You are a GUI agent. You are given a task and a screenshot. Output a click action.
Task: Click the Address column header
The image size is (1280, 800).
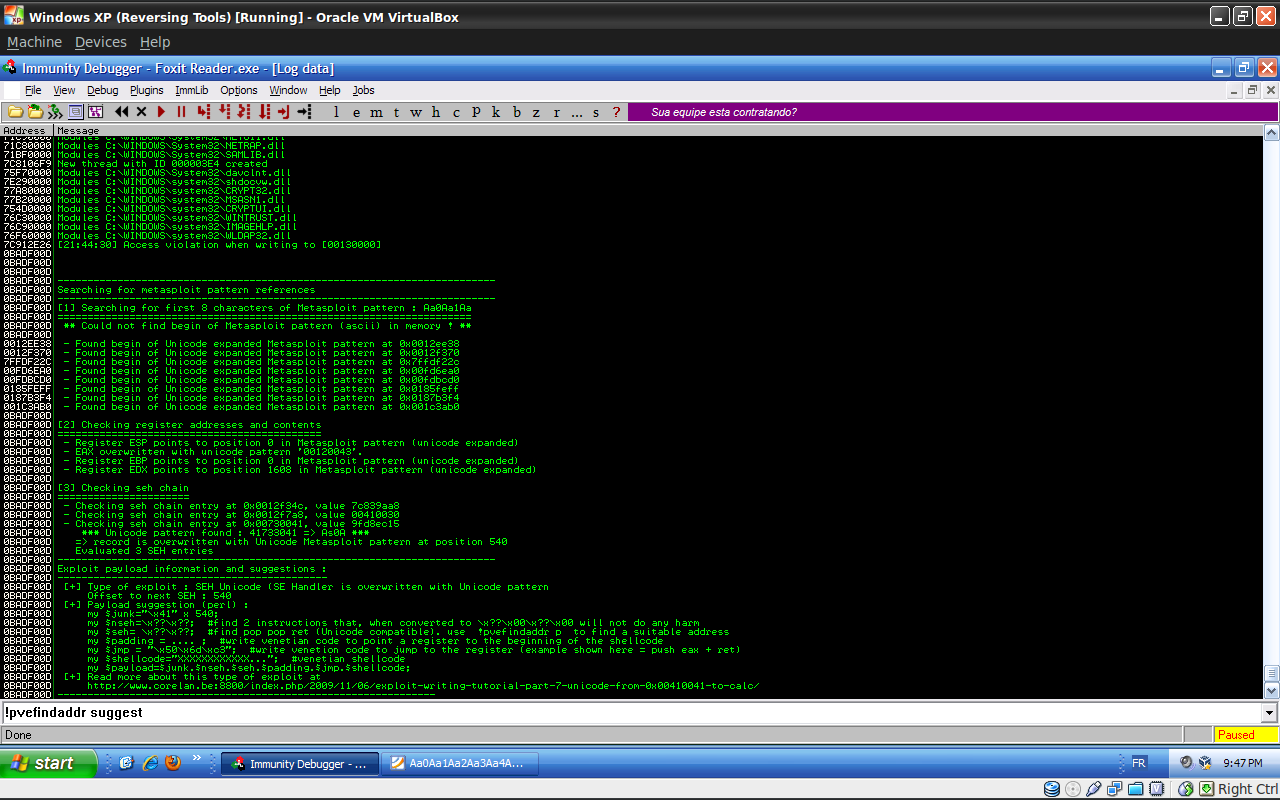(x=26, y=130)
